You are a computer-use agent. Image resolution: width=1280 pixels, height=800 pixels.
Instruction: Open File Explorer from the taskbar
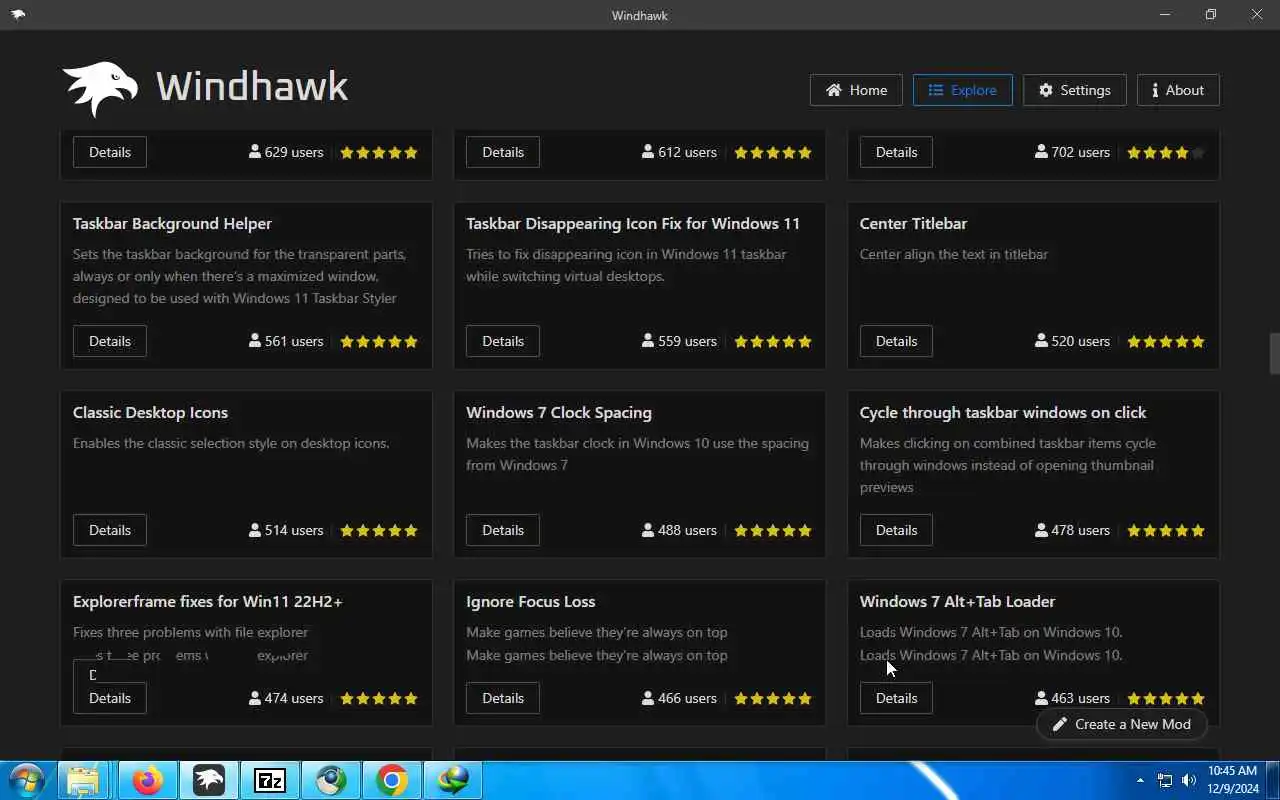click(83, 780)
